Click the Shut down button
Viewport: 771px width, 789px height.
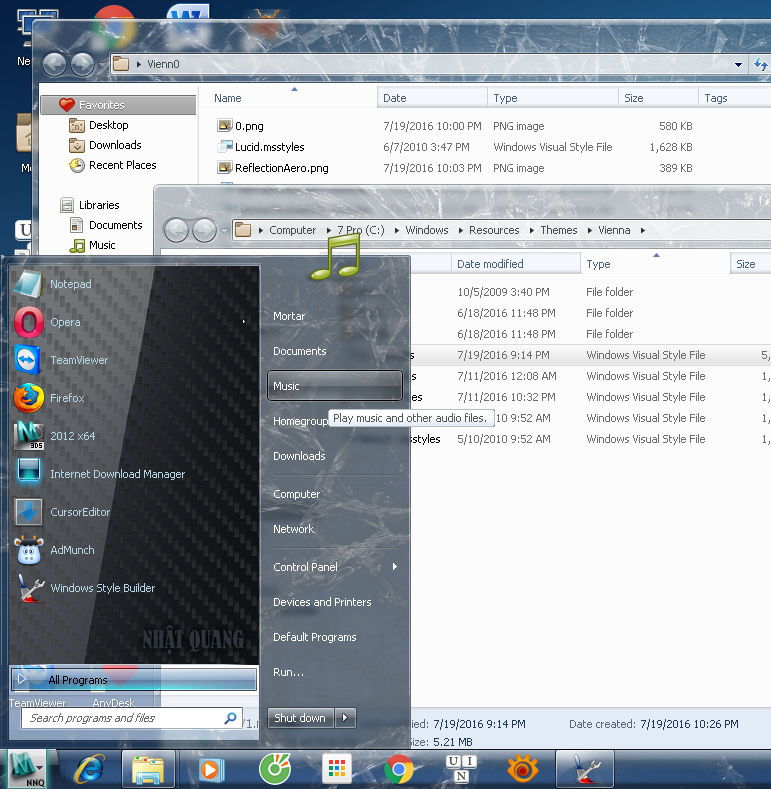point(300,718)
